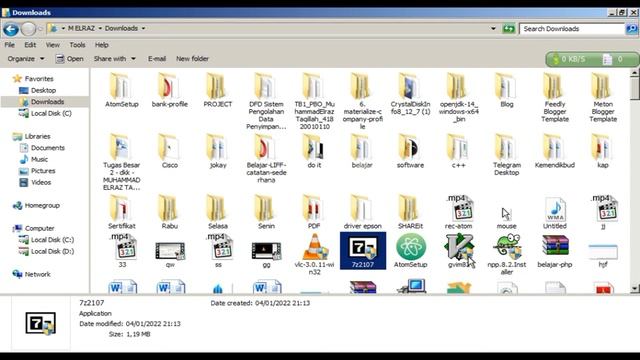Open the Tools menu
Viewport: 640px width, 360px height.
click(x=77, y=45)
